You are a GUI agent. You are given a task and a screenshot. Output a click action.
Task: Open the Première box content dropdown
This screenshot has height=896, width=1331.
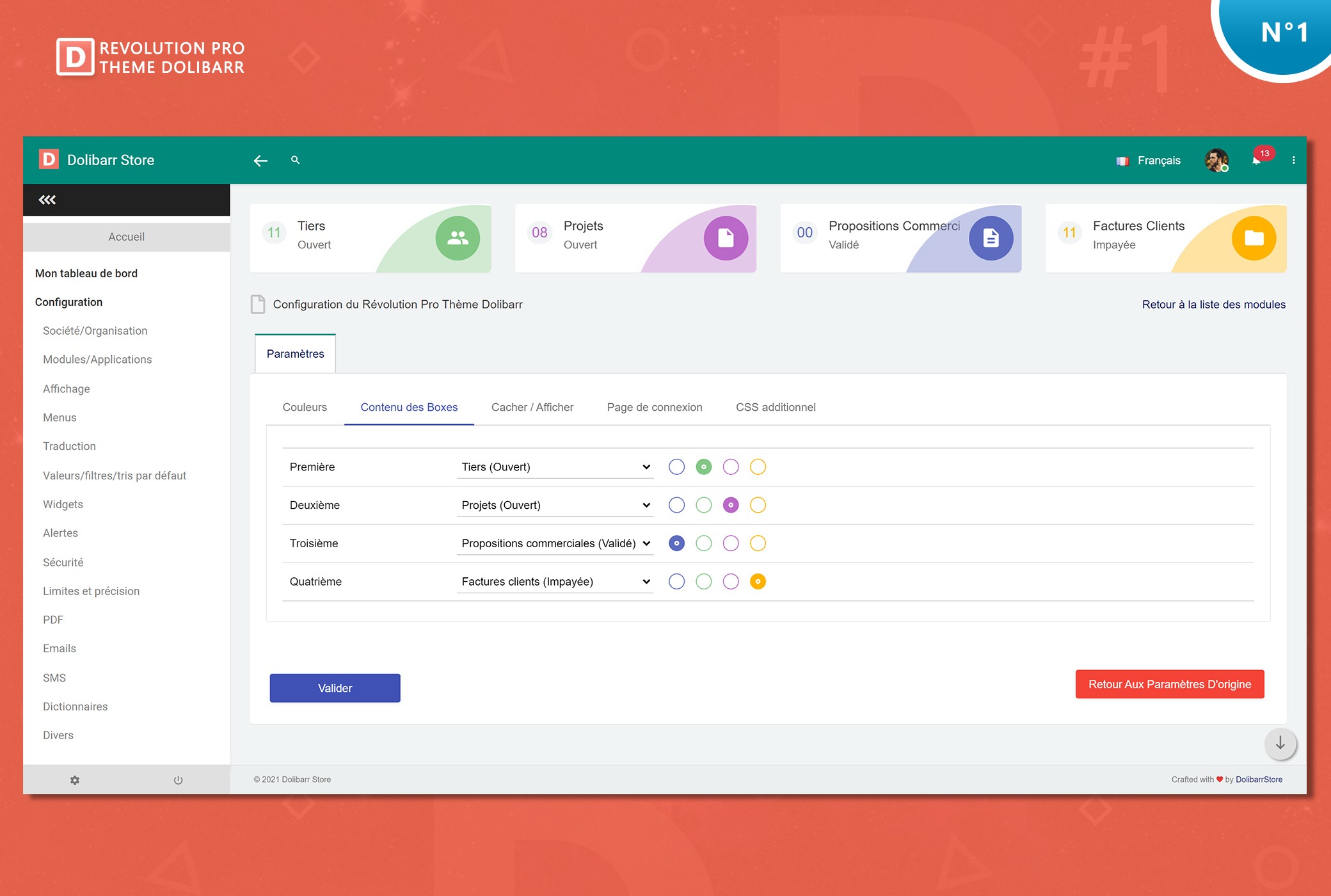tap(555, 467)
